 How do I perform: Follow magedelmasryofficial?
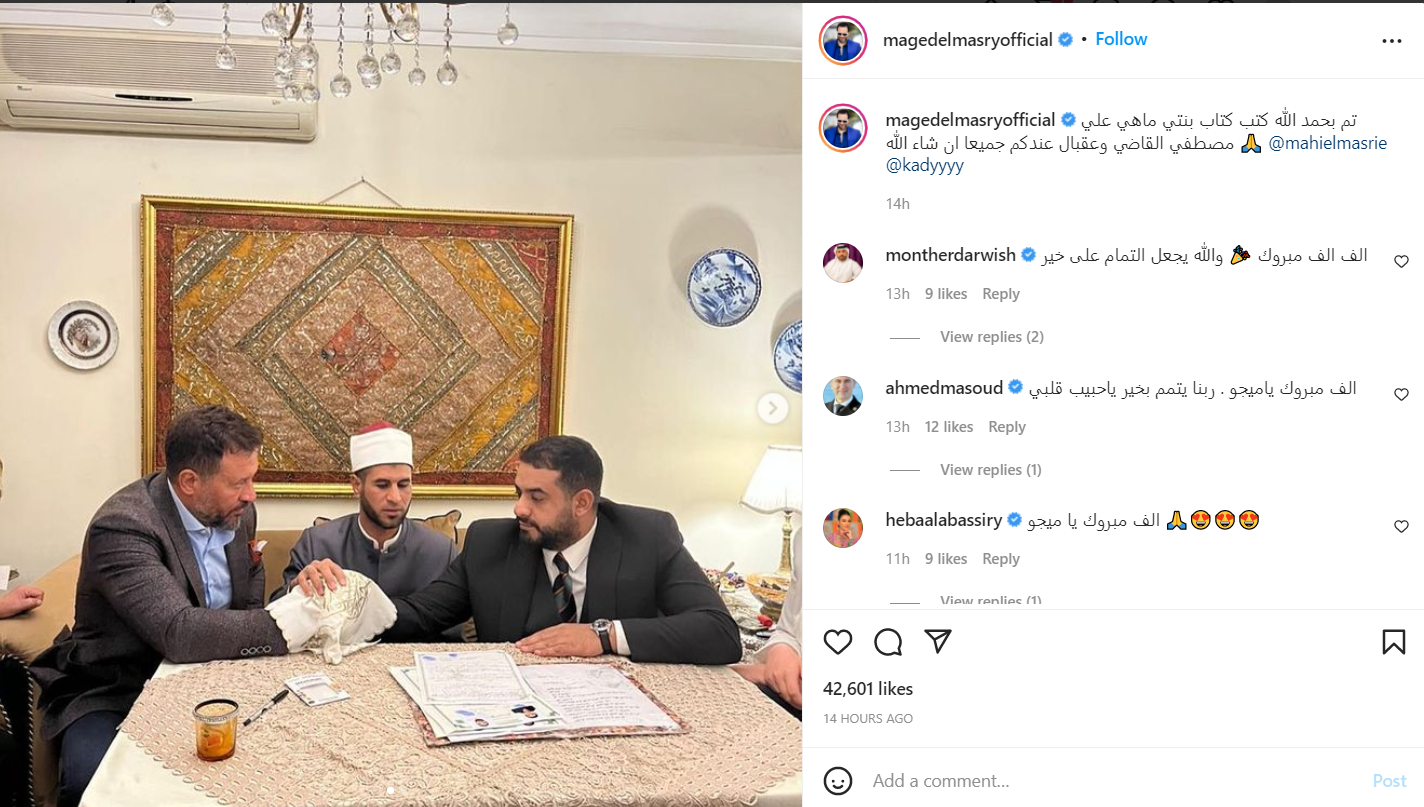coord(1121,39)
